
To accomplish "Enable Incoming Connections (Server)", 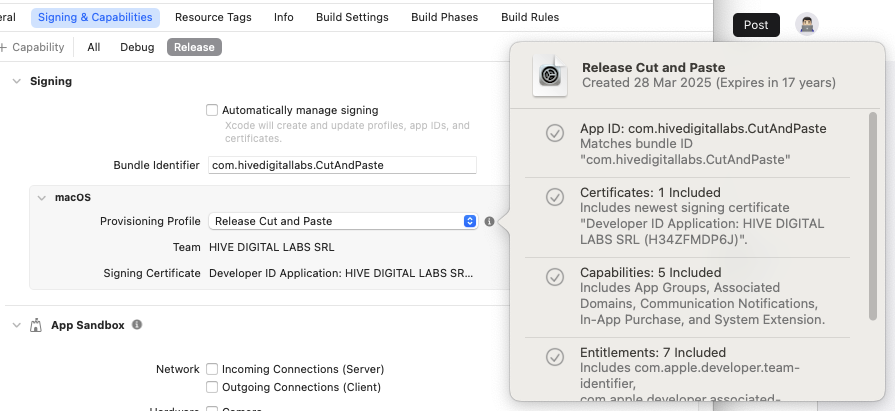I will (x=212, y=369).
